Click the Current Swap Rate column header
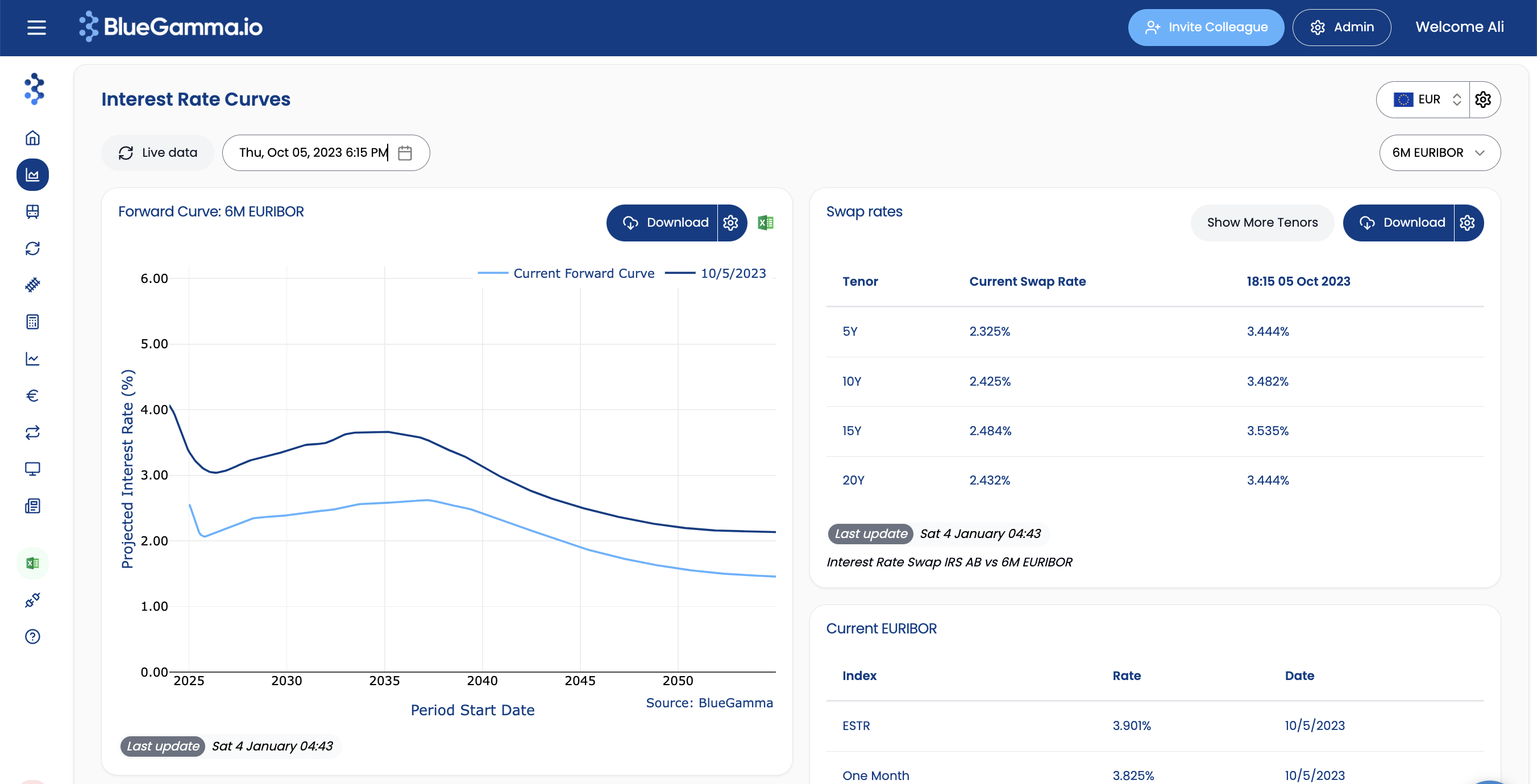The height and width of the screenshot is (784, 1537). pos(1028,282)
